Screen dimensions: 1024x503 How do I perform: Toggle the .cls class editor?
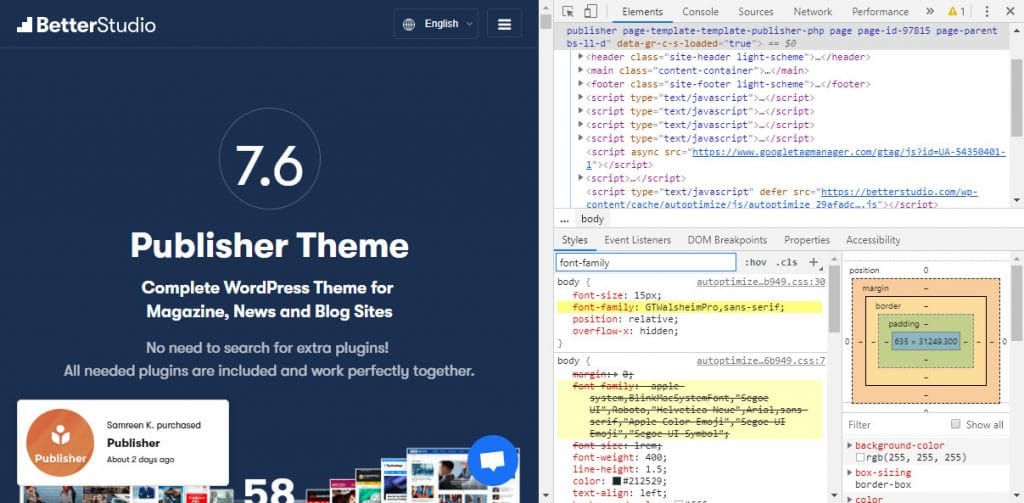[x=787, y=262]
